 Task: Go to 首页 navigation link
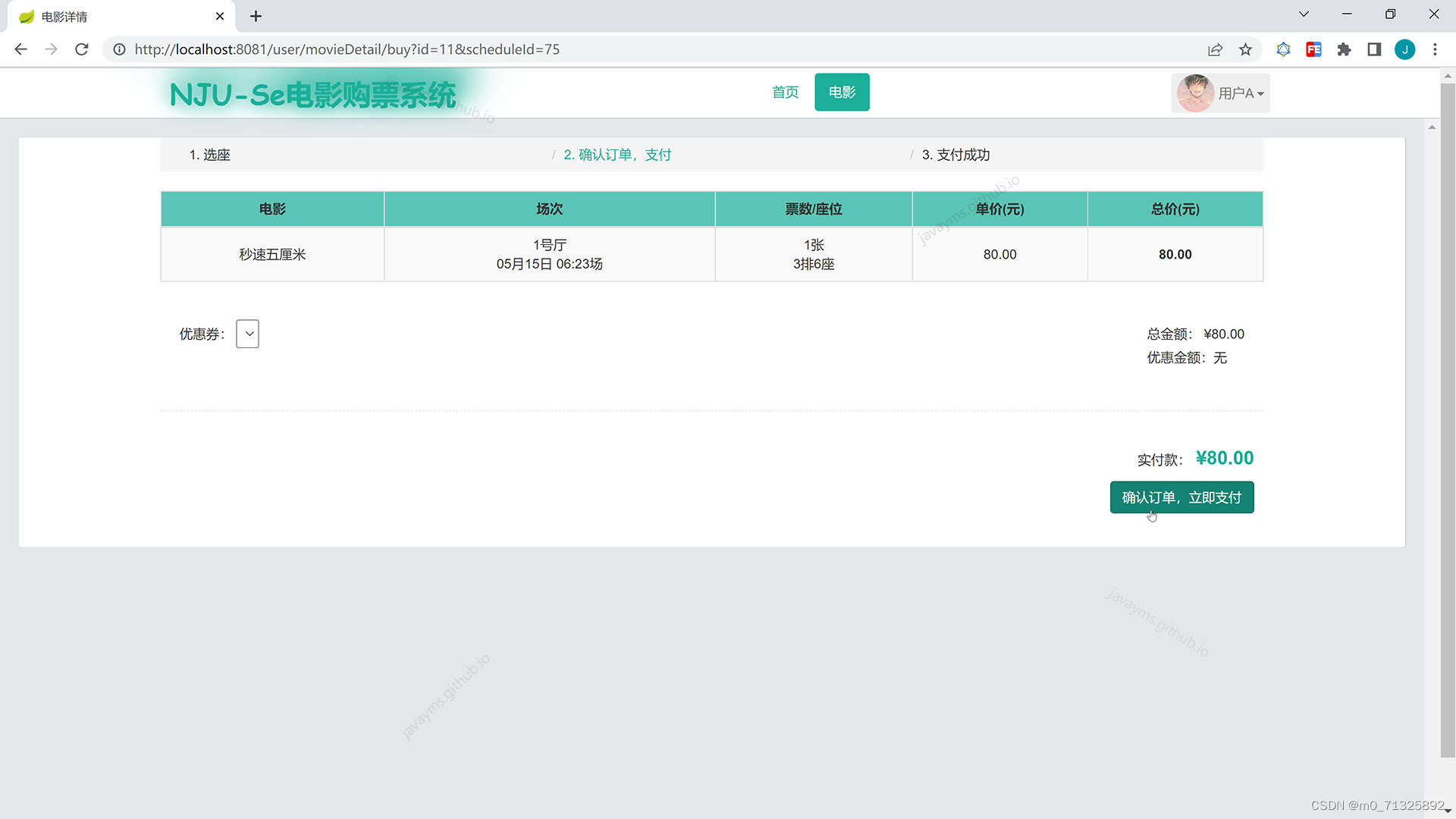(785, 93)
